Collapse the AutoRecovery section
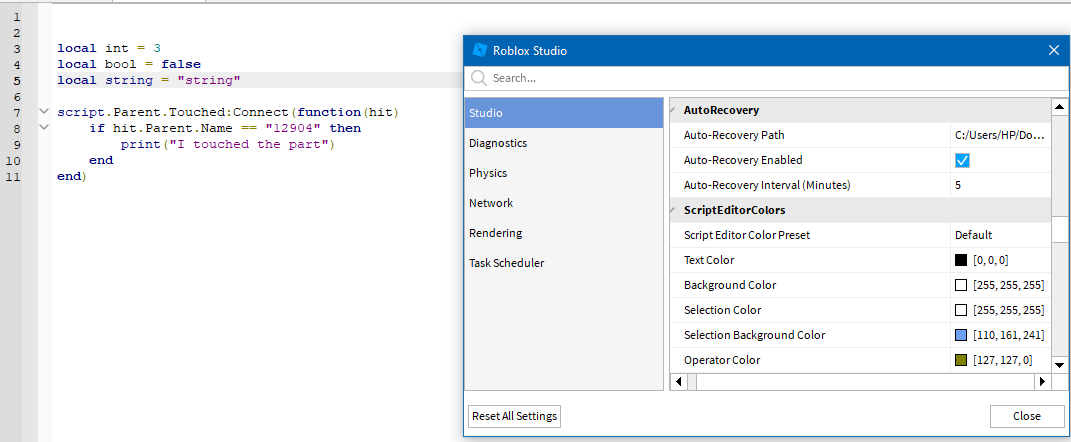This screenshot has width=1071, height=442. (x=673, y=110)
